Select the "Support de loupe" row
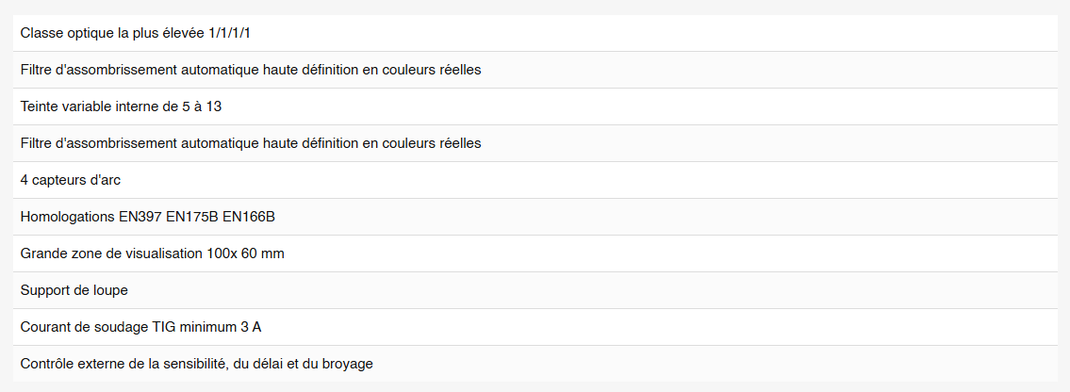 (x=535, y=290)
